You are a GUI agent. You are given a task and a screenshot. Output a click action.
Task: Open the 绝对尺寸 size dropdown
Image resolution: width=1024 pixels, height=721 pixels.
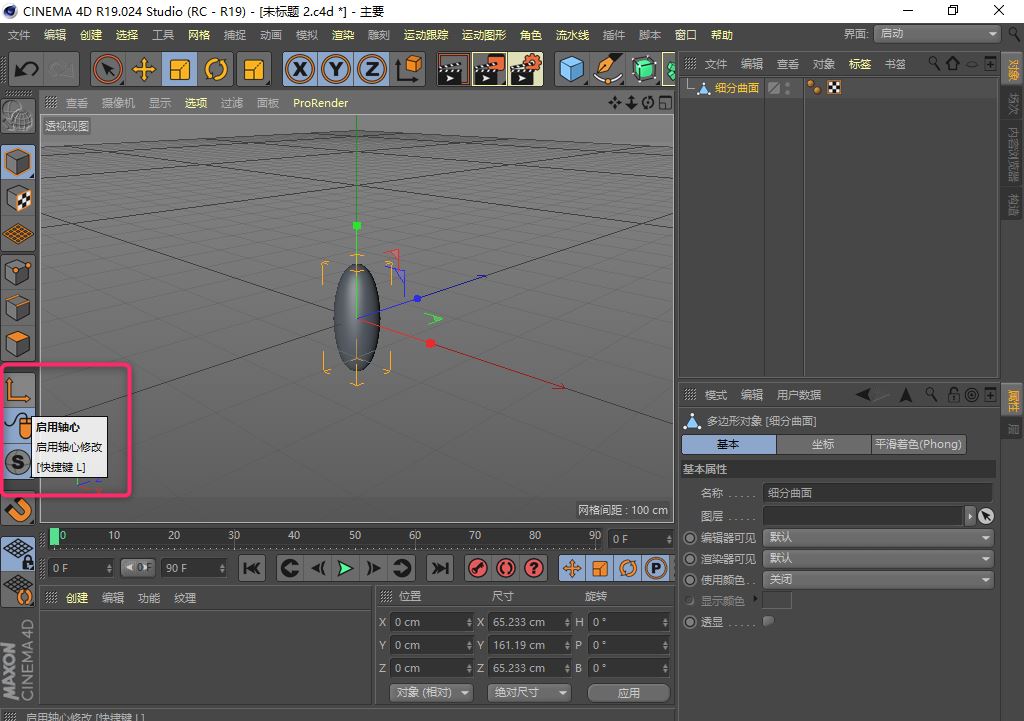pyautogui.click(x=529, y=692)
